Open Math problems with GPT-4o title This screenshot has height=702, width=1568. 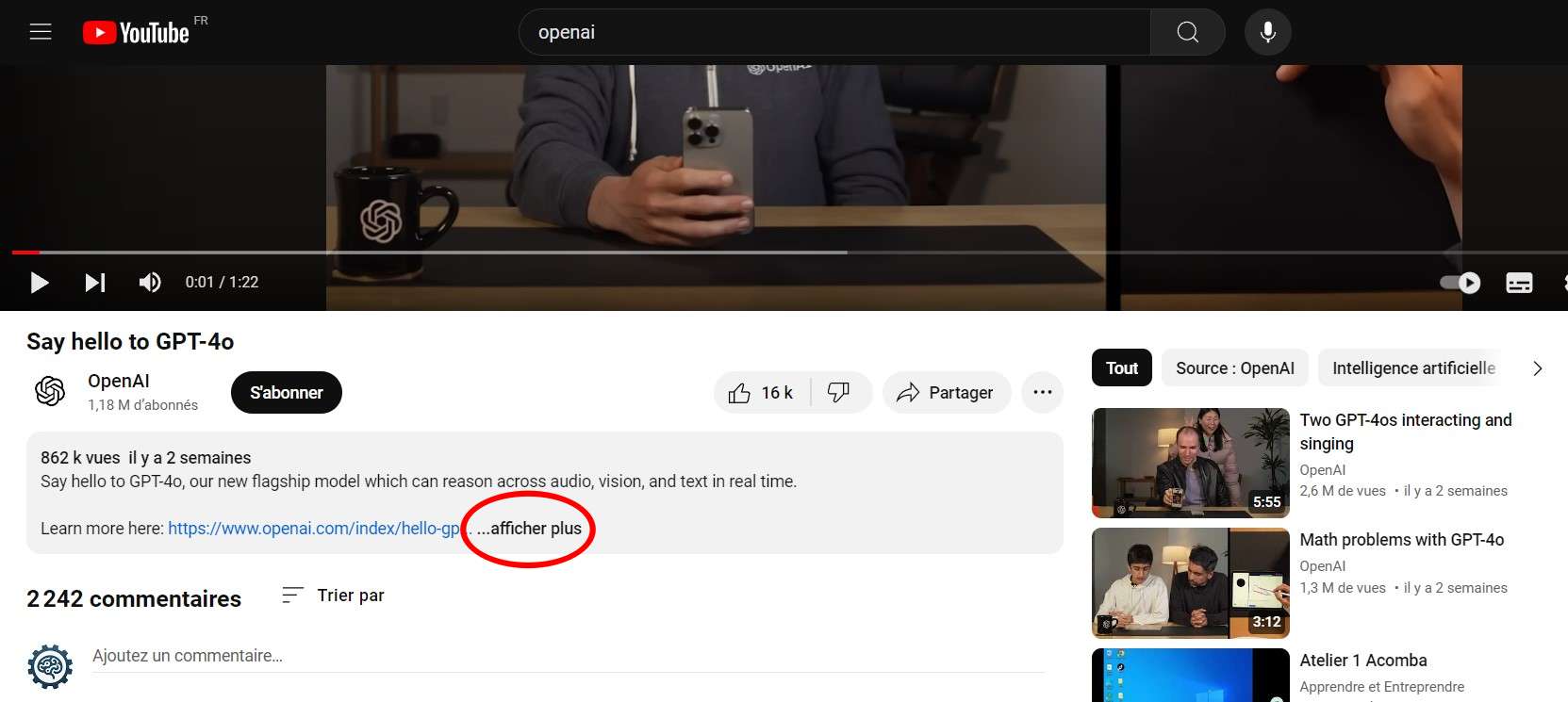1402,540
